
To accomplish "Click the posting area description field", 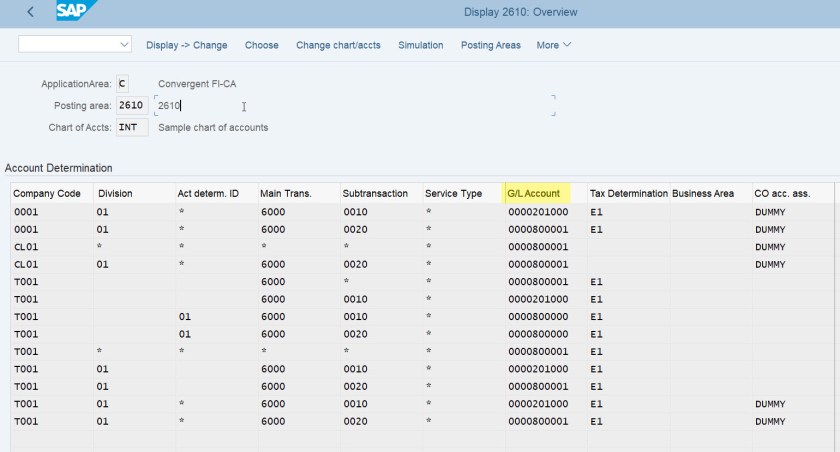I will [350, 106].
